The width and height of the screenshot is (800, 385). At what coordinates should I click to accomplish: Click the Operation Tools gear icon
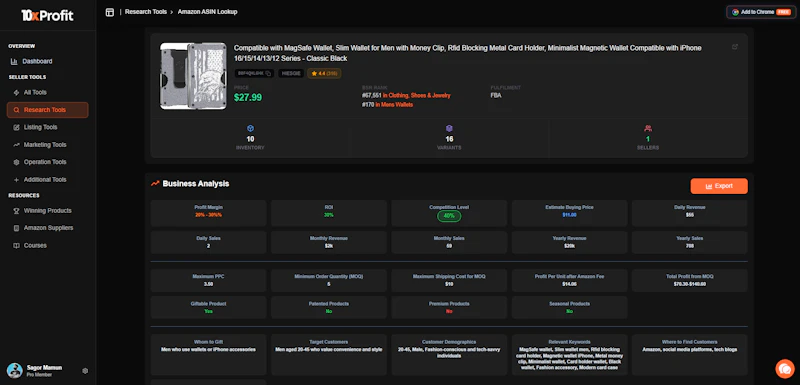pos(16,162)
